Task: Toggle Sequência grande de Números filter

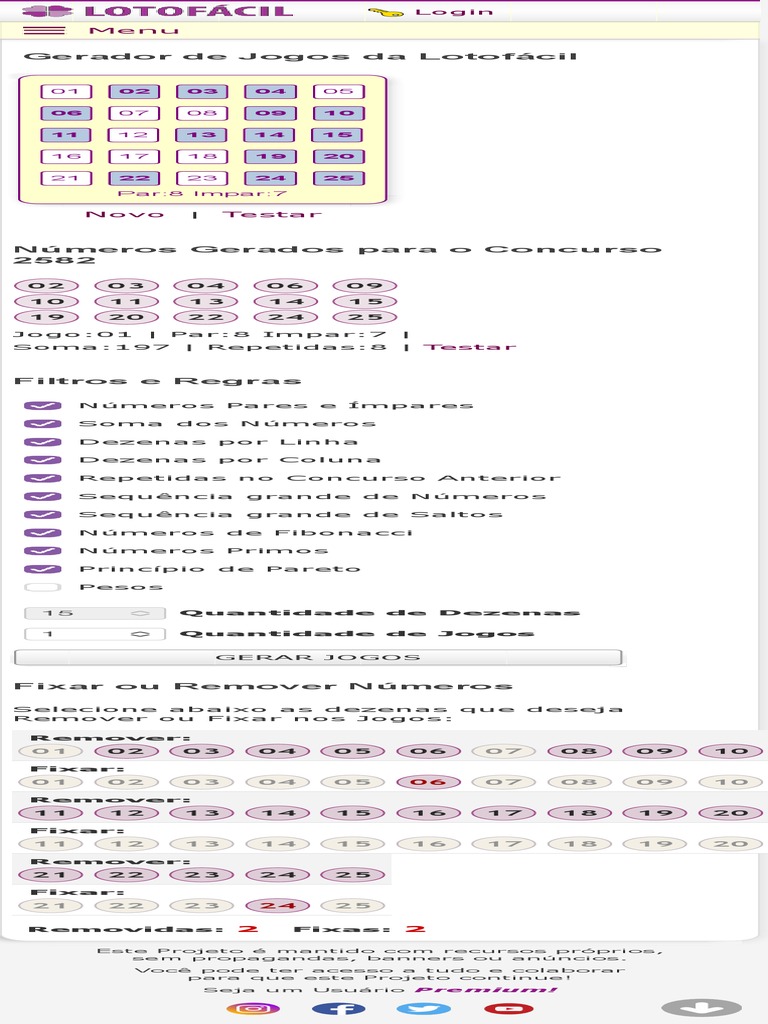Action: pos(42,496)
